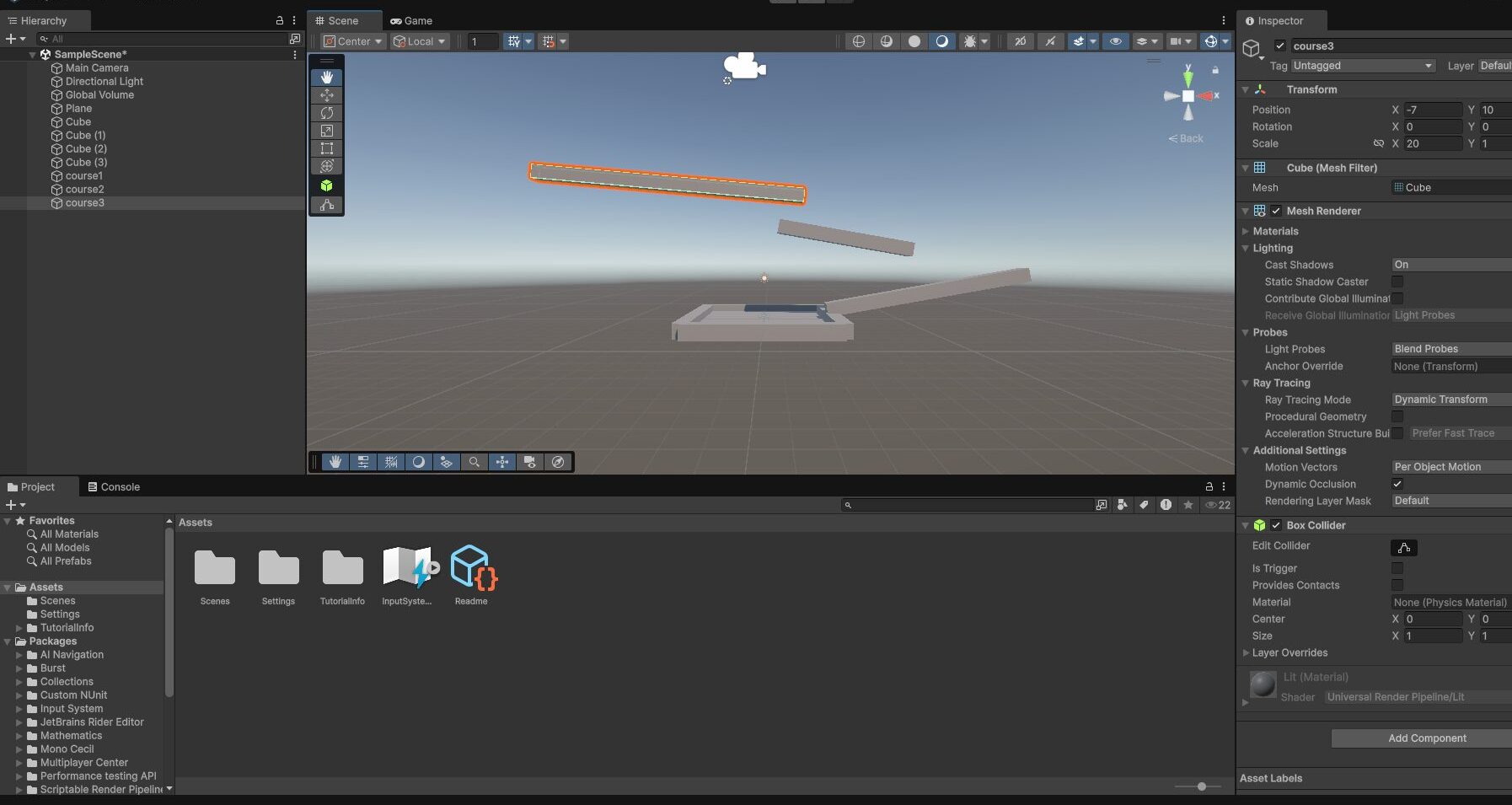Viewport: 1512px width, 805px height.
Task: Toggle hidden objects visibility eye icon
Action: click(x=1116, y=41)
